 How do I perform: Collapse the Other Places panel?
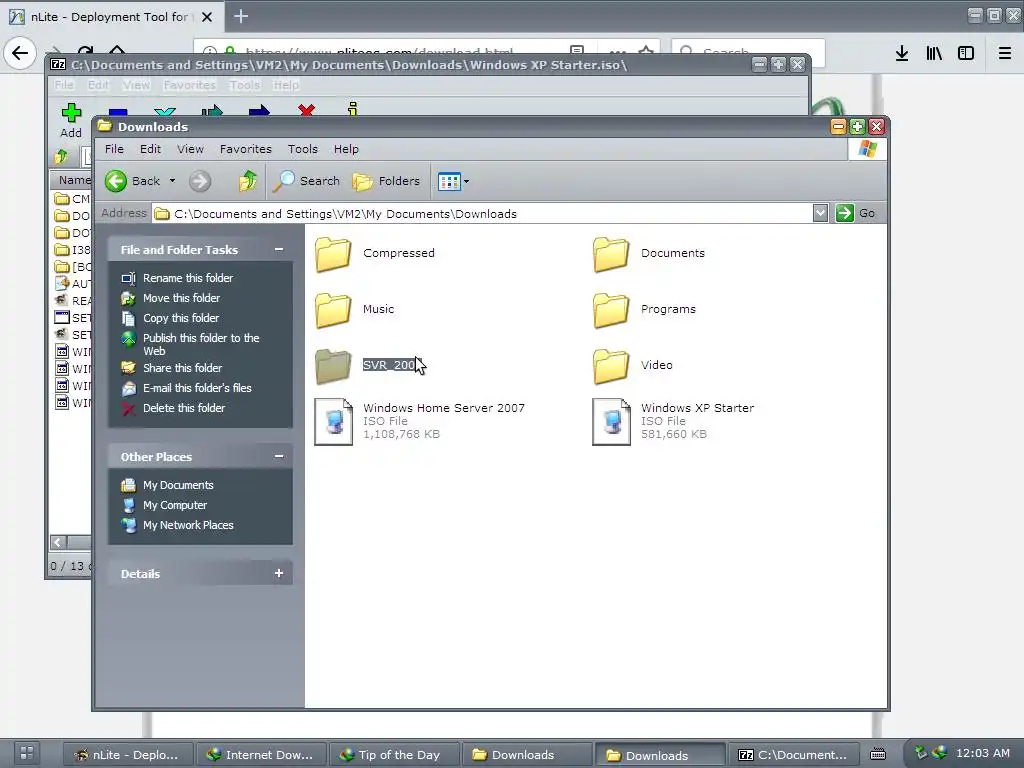(x=279, y=456)
